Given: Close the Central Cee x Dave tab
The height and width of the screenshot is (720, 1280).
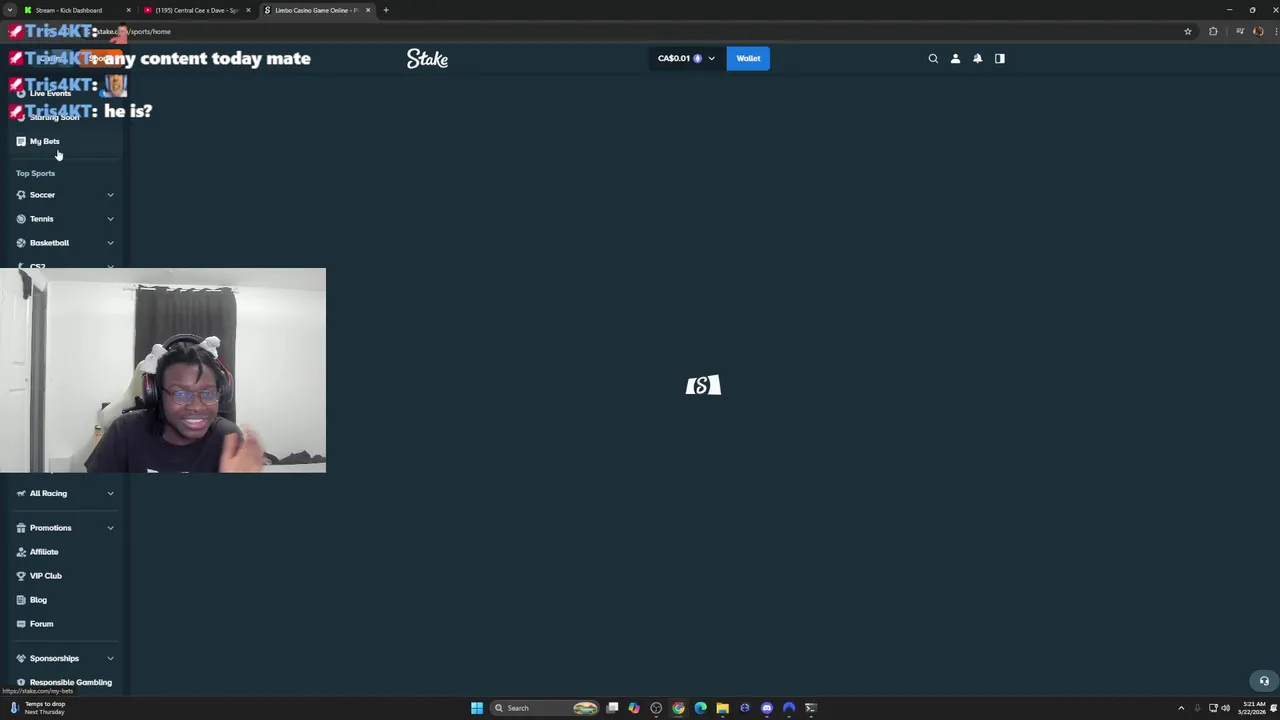Looking at the screenshot, I should (x=248, y=10).
